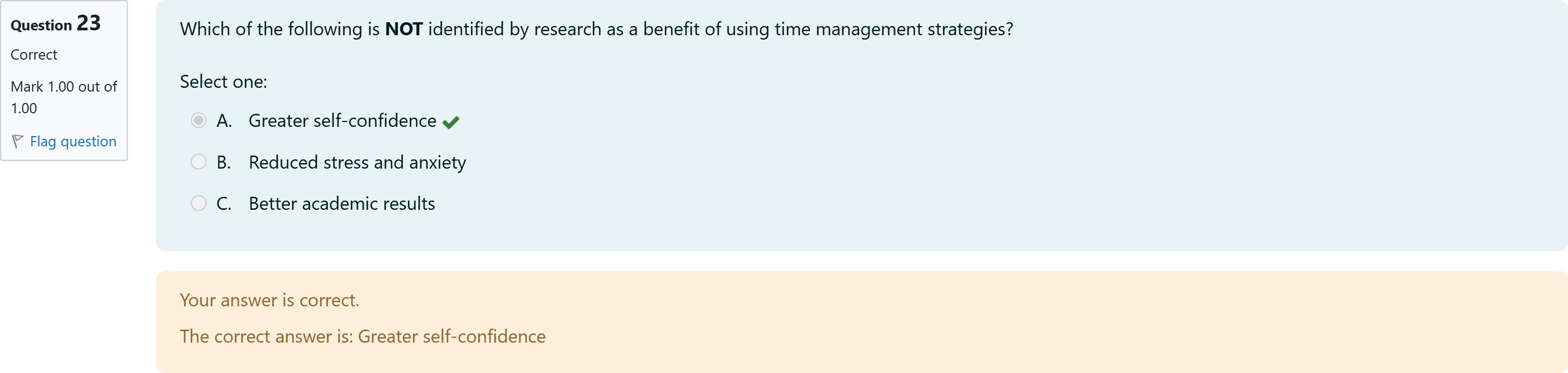Click the green checkmark next to option A
Image resolution: width=1568 pixels, height=373 pixels.
[451, 123]
